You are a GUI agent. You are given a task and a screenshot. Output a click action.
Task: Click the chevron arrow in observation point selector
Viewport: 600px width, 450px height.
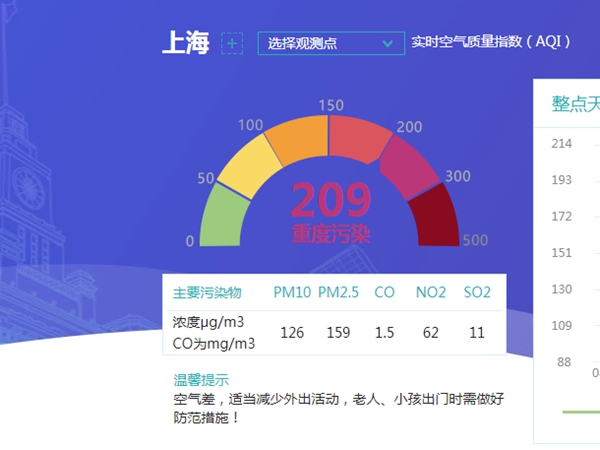[x=388, y=43]
